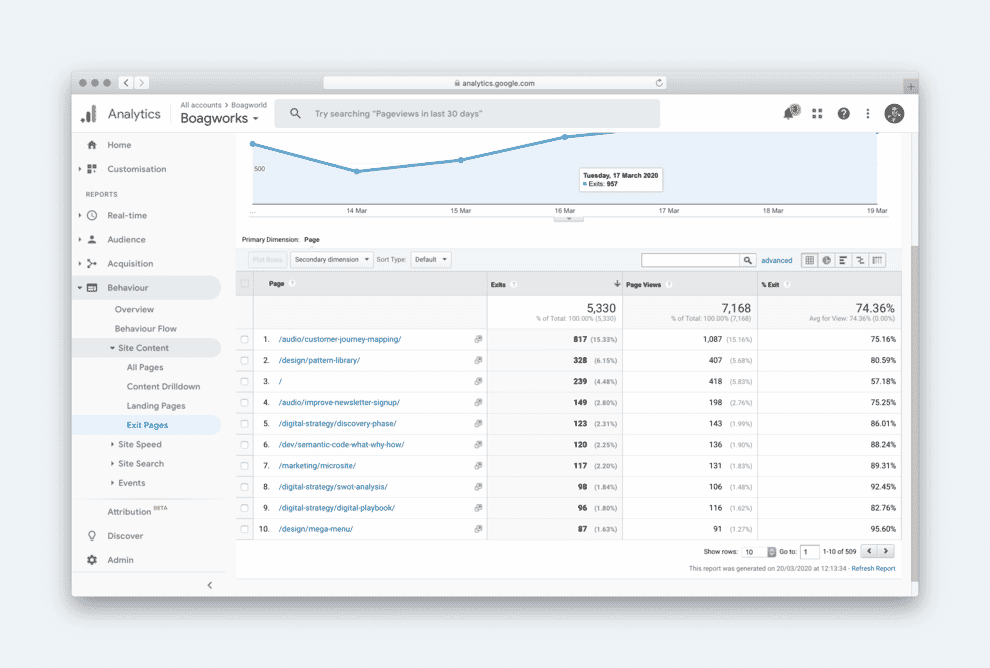Image resolution: width=990 pixels, height=668 pixels.
Task: Collapse the sidebar with the chevron
Action: [210, 585]
